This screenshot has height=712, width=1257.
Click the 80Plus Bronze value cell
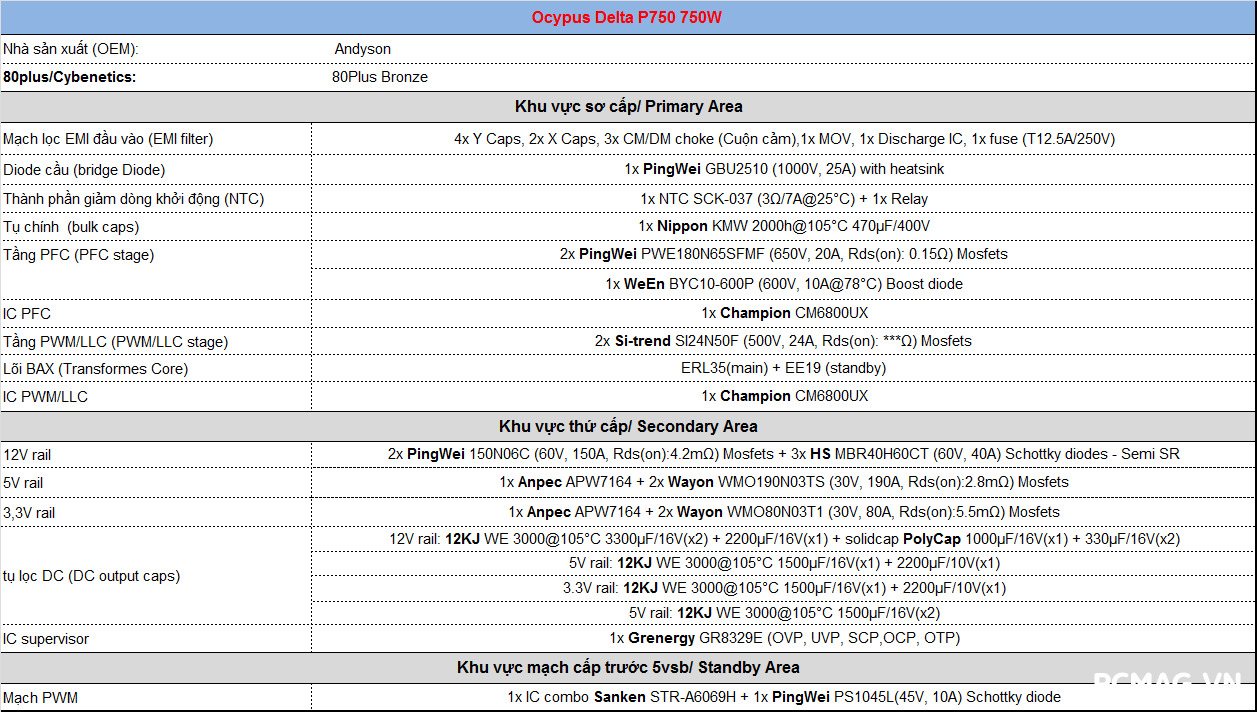380,77
